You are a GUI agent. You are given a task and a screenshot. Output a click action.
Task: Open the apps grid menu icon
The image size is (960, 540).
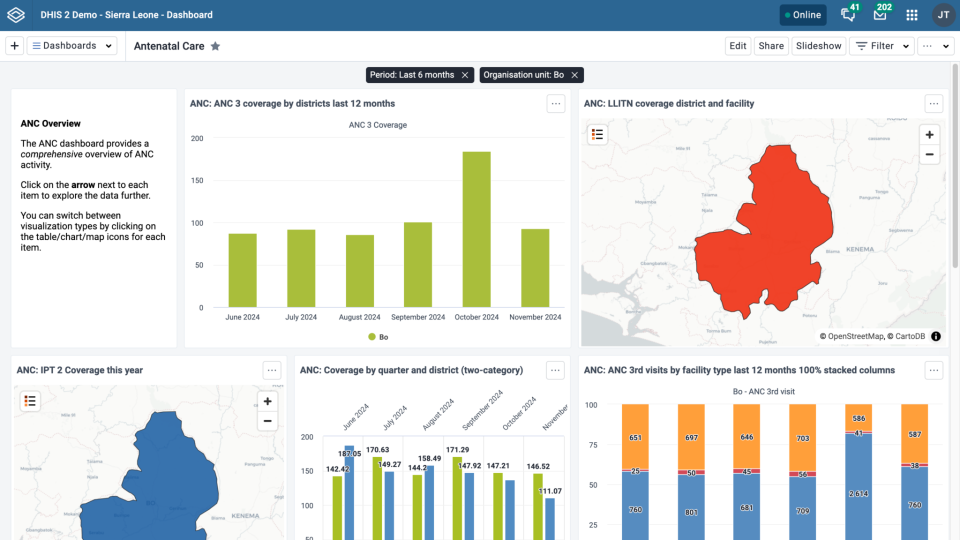[912, 15]
